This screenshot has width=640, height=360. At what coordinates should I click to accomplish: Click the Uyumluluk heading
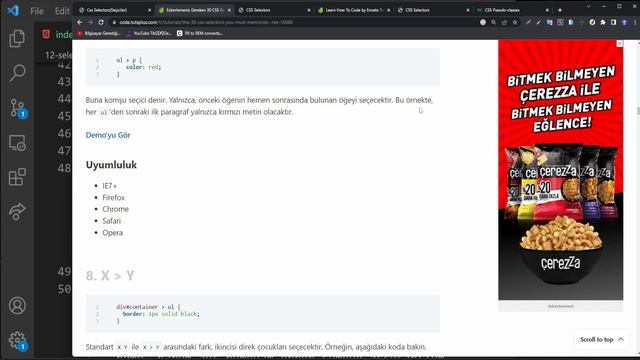click(111, 165)
